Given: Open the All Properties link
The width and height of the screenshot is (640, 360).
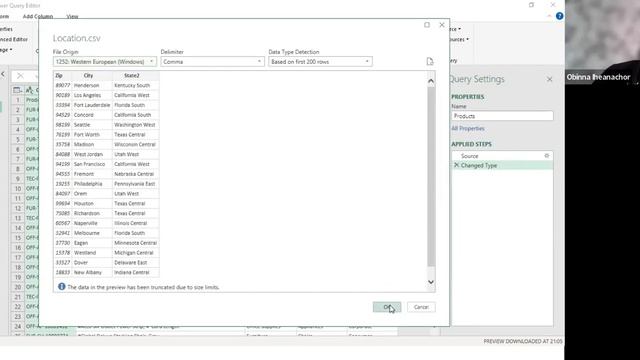Looking at the screenshot, I should click(x=468, y=128).
